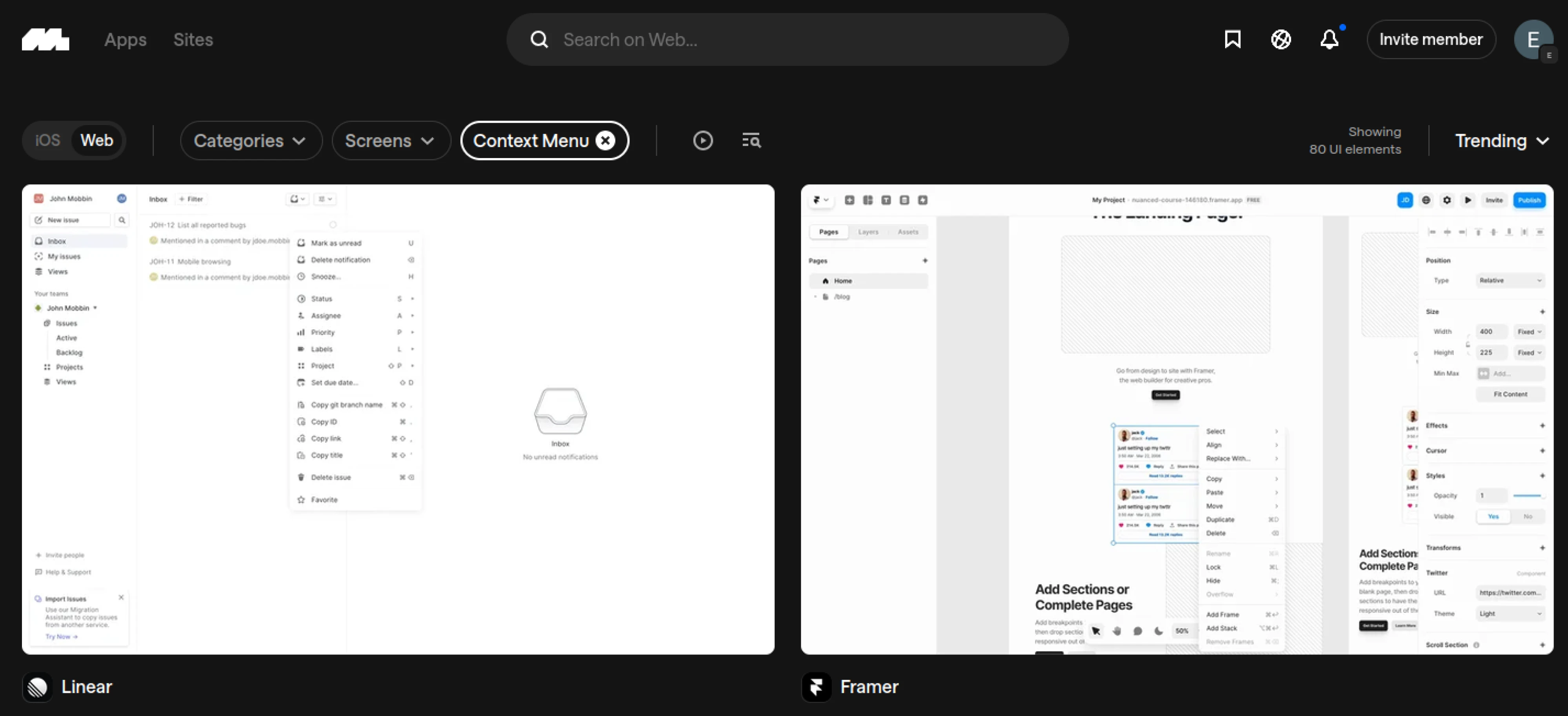Viewport: 1568px width, 716px height.
Task: Switch platform to iOS
Action: (47, 140)
